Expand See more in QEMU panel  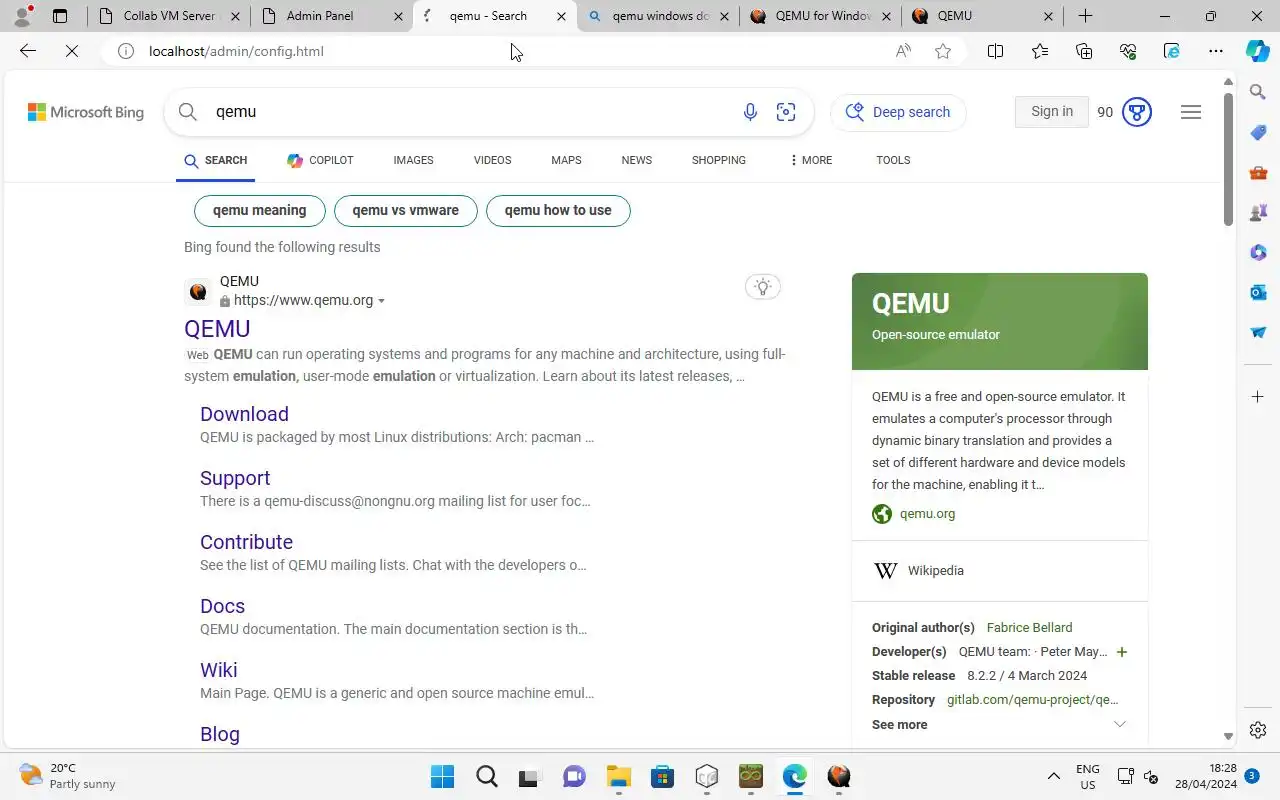coord(1000,724)
